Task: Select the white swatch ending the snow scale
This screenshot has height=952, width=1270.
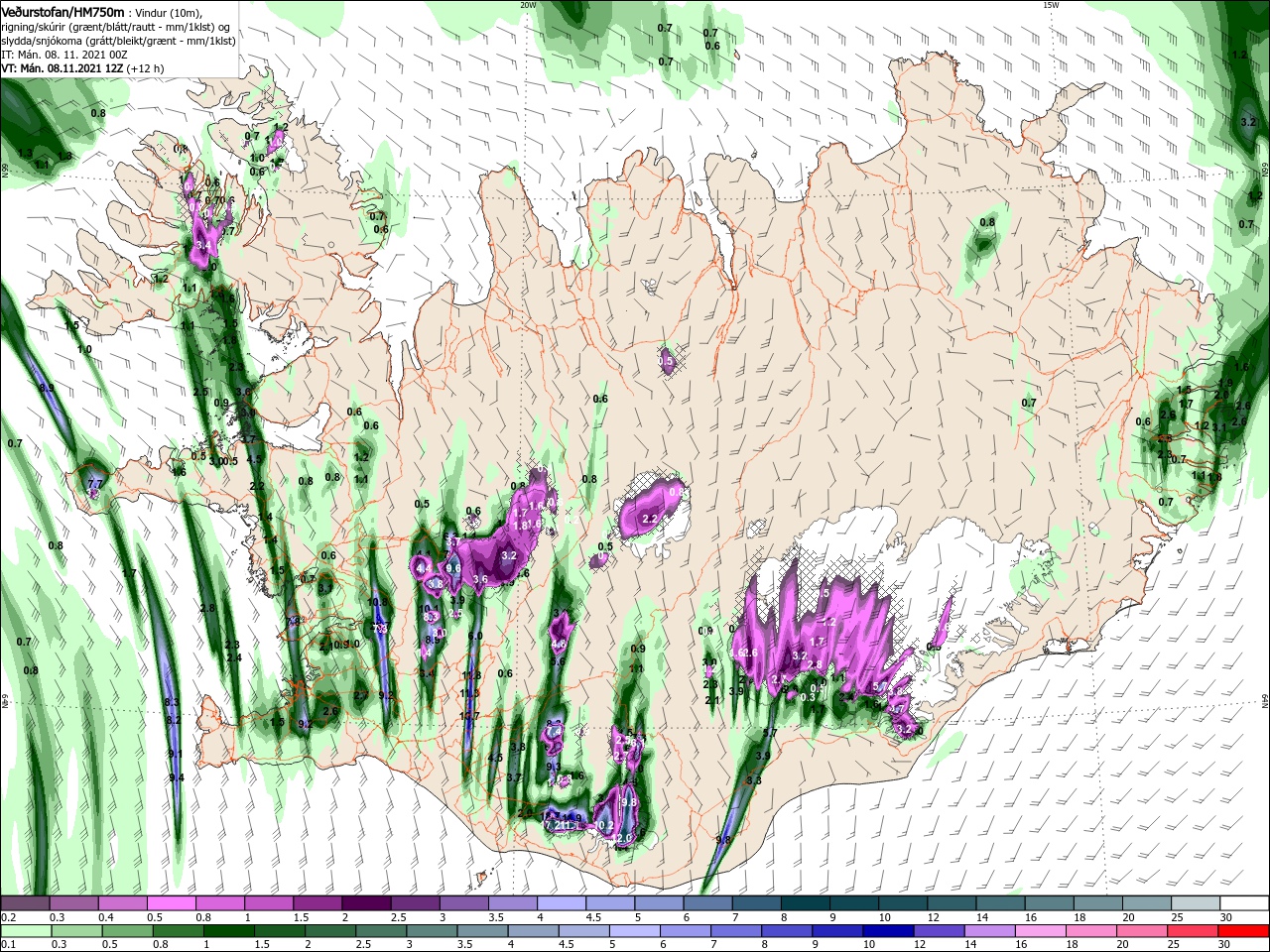Action: click(1245, 903)
